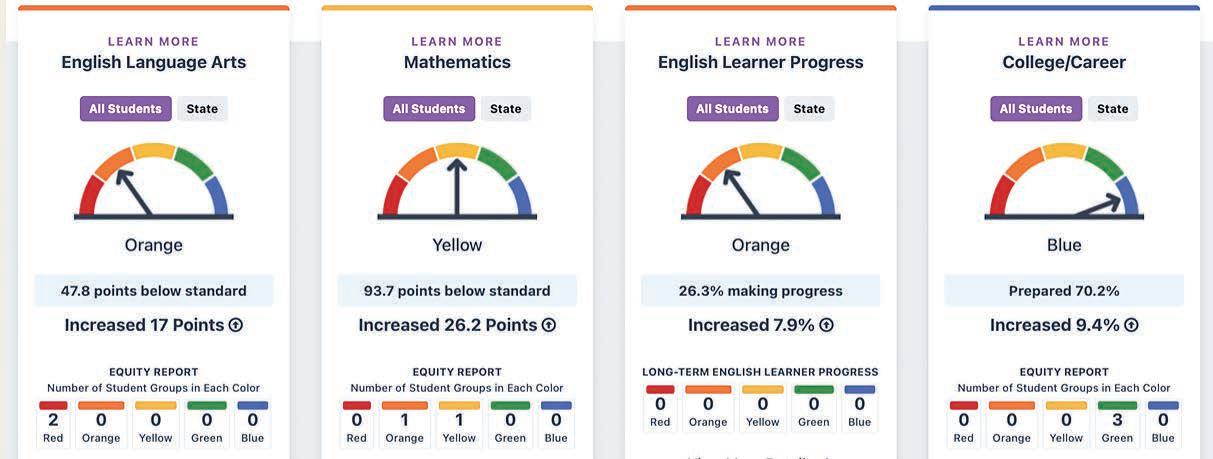Toggle State view in Mathematics card
Image resolution: width=1213 pixels, height=459 pixels.
(505, 109)
